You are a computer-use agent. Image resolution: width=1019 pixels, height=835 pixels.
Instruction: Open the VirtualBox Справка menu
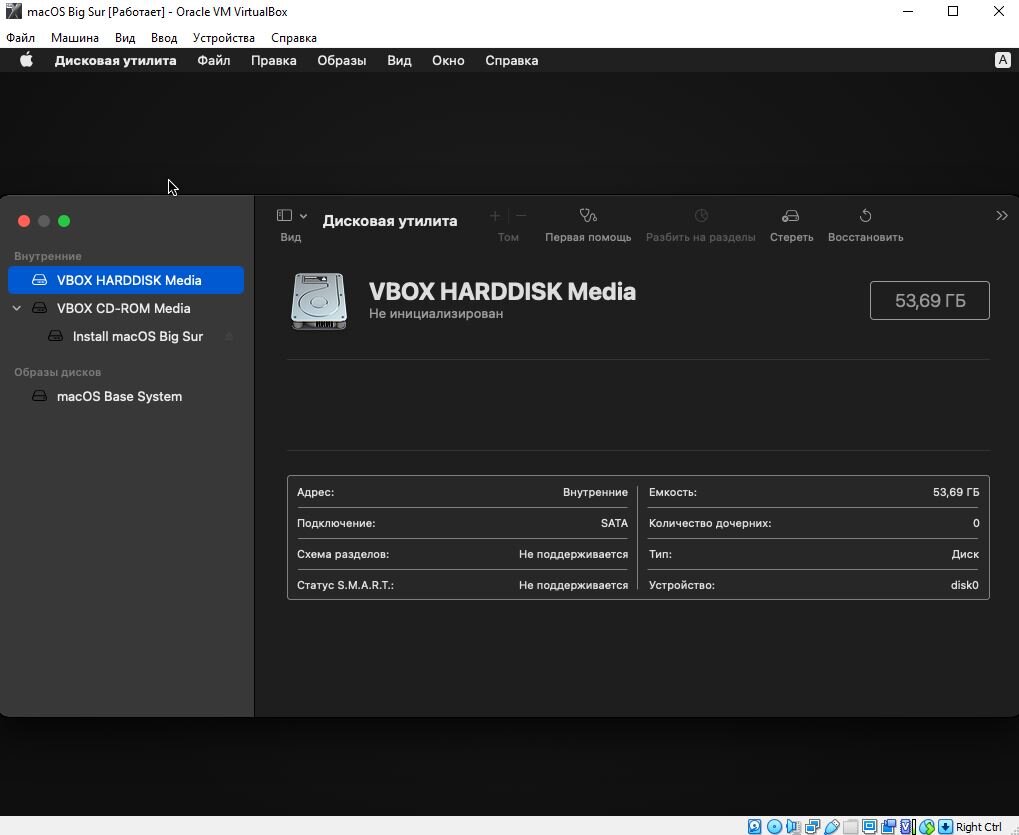294,38
